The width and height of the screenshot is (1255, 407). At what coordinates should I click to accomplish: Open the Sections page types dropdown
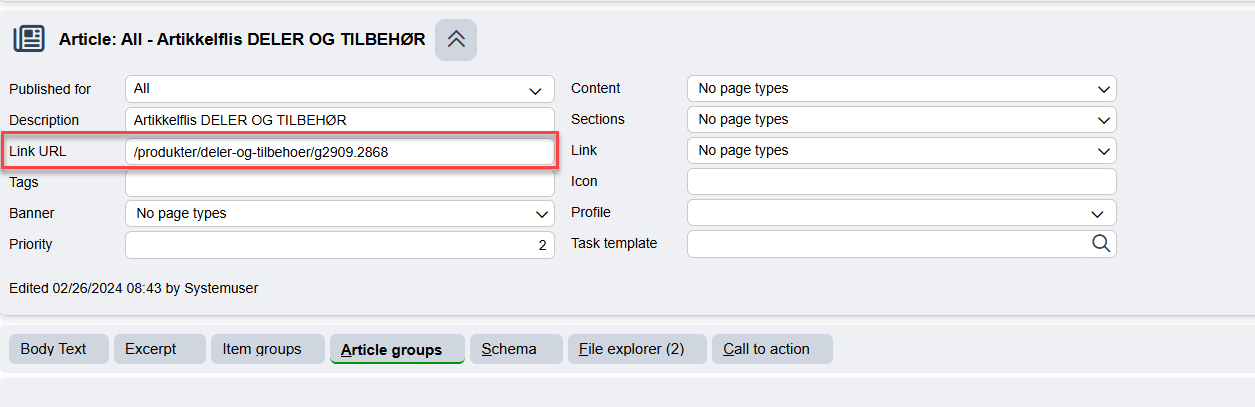click(x=902, y=120)
